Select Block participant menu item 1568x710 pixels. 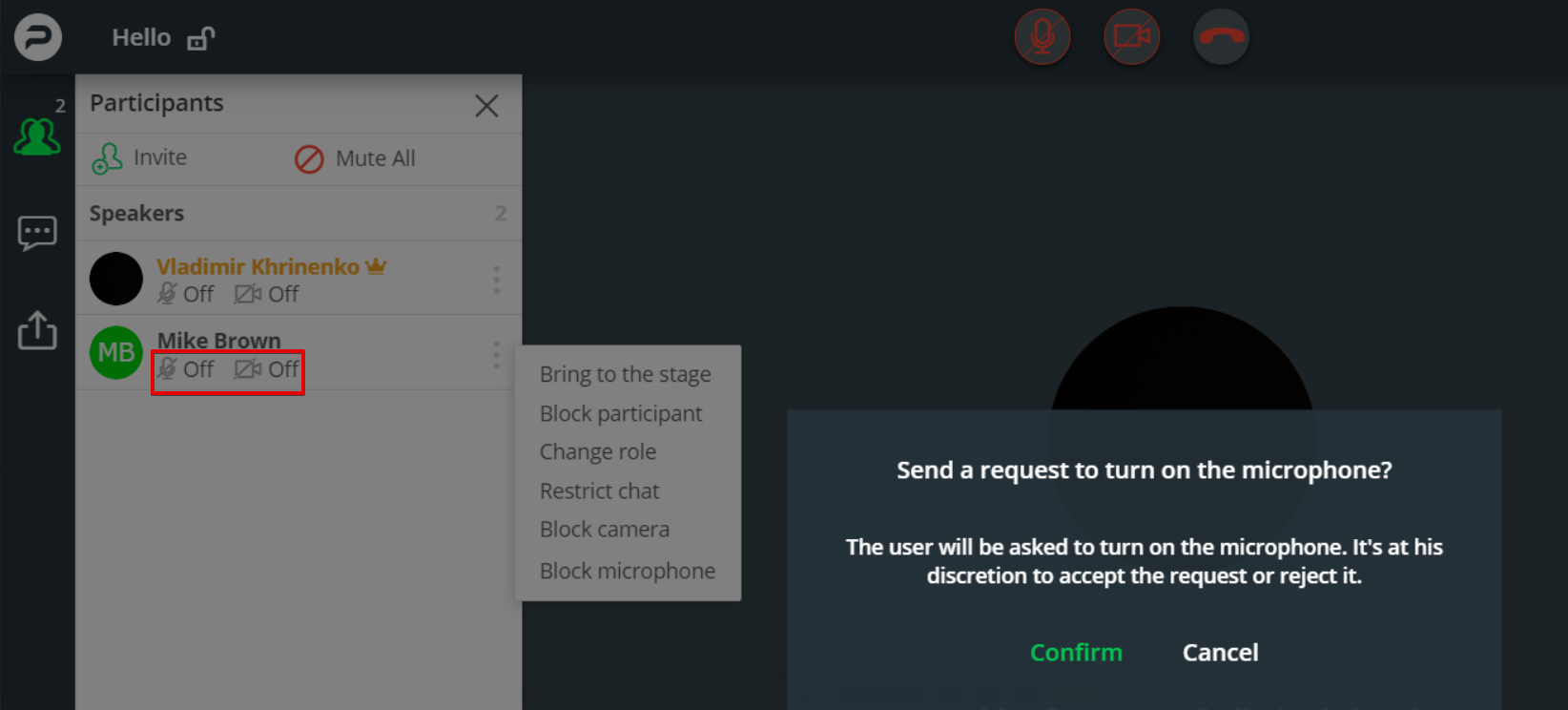(621, 413)
